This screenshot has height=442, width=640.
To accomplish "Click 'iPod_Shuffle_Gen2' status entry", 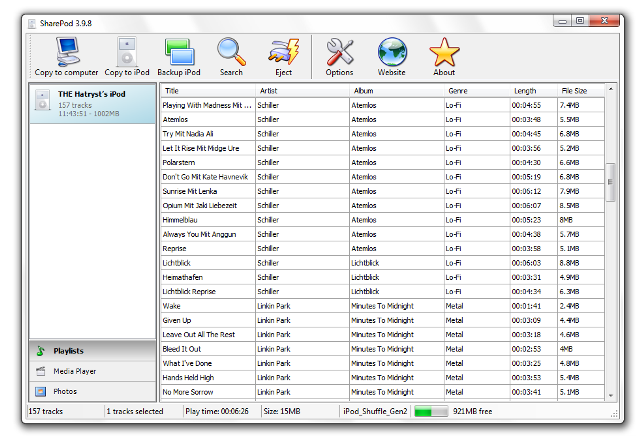I will click(x=375, y=411).
